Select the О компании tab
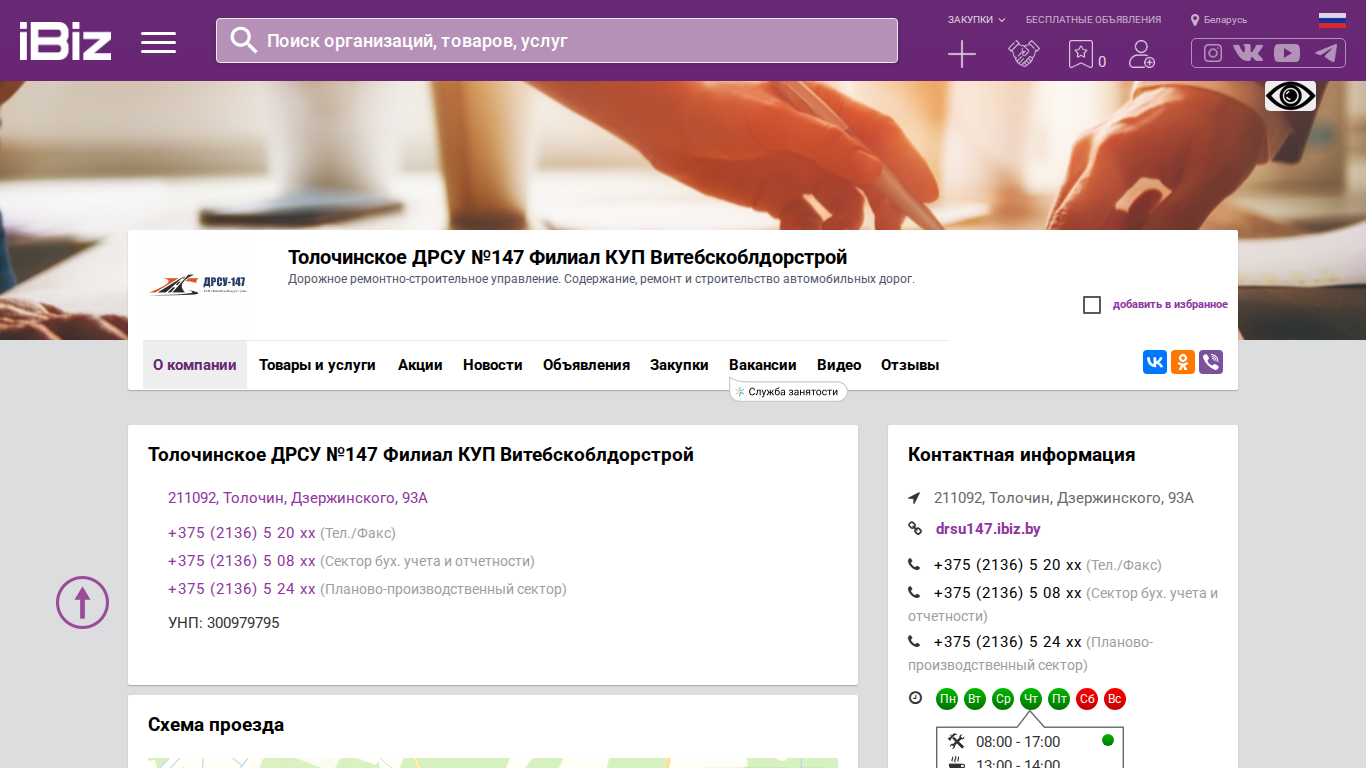The width and height of the screenshot is (1366, 768). point(195,365)
